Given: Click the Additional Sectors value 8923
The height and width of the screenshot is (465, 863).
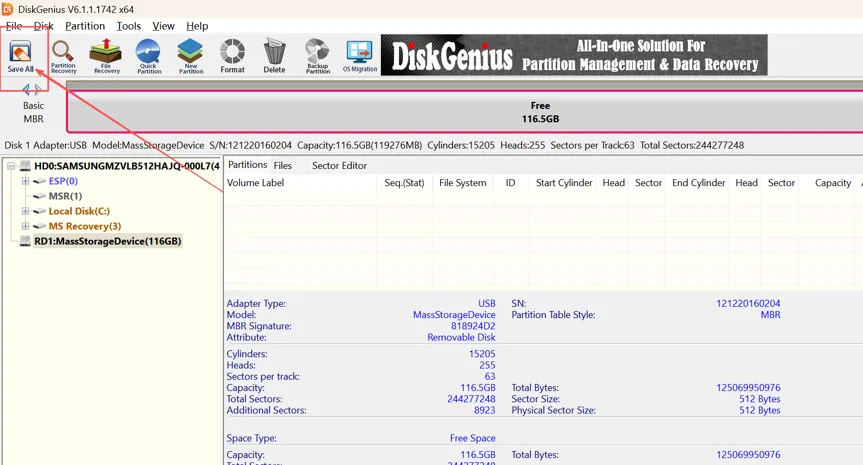Looking at the screenshot, I should [484, 410].
